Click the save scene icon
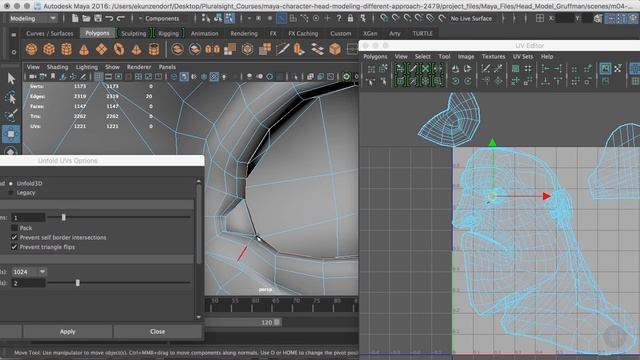Image resolution: width=640 pixels, height=360 pixels. [98, 18]
